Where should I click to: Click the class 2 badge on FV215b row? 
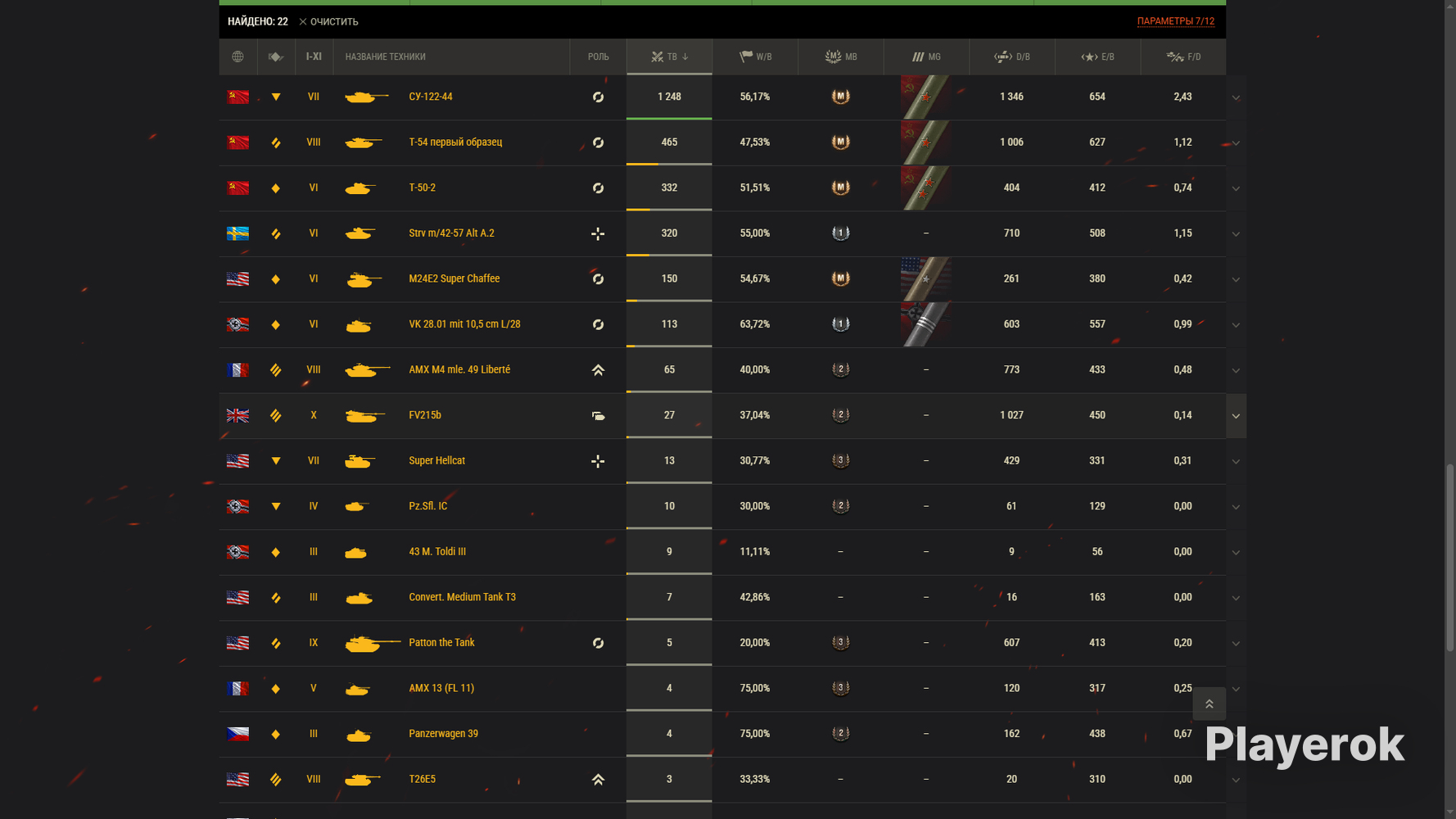840,415
